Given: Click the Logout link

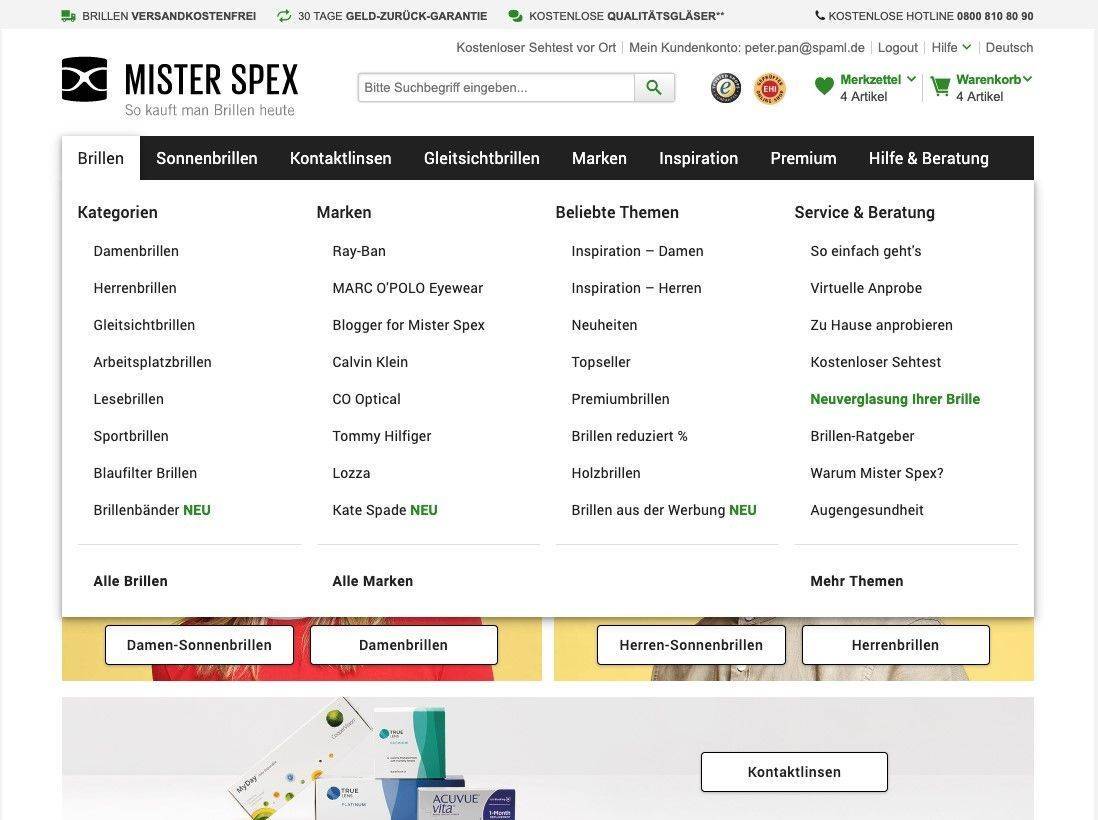Looking at the screenshot, I should click(x=898, y=48).
